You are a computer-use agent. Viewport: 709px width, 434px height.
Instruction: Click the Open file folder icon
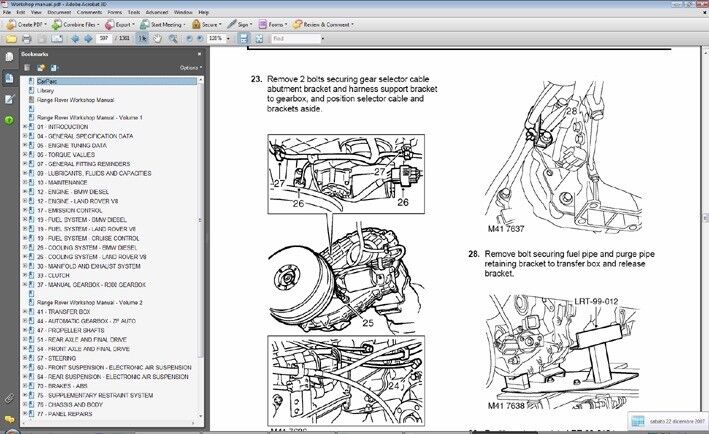pyautogui.click(x=11, y=39)
